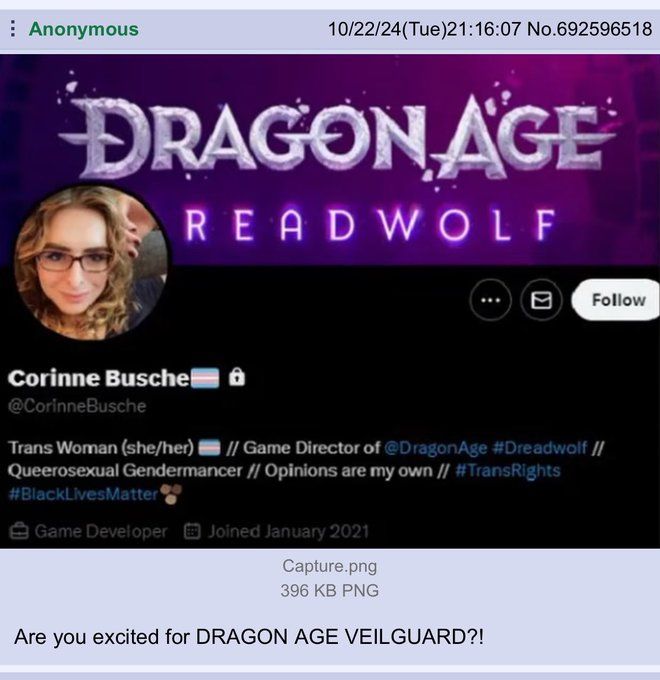Screen dimensions: 660x680
Task: Open the @DragonAge mention link
Action: [x=435, y=448]
